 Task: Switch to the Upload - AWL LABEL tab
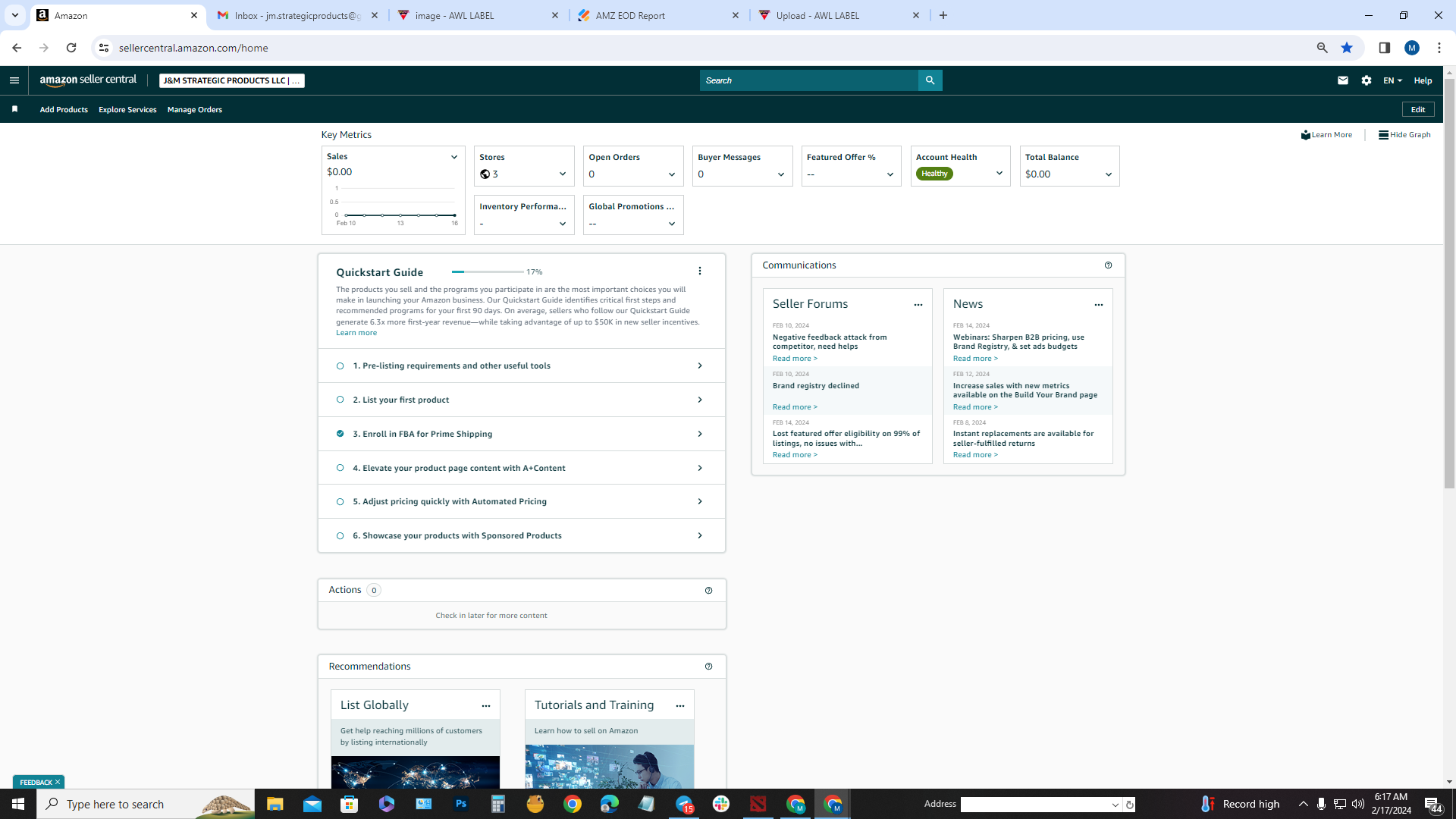pos(839,15)
